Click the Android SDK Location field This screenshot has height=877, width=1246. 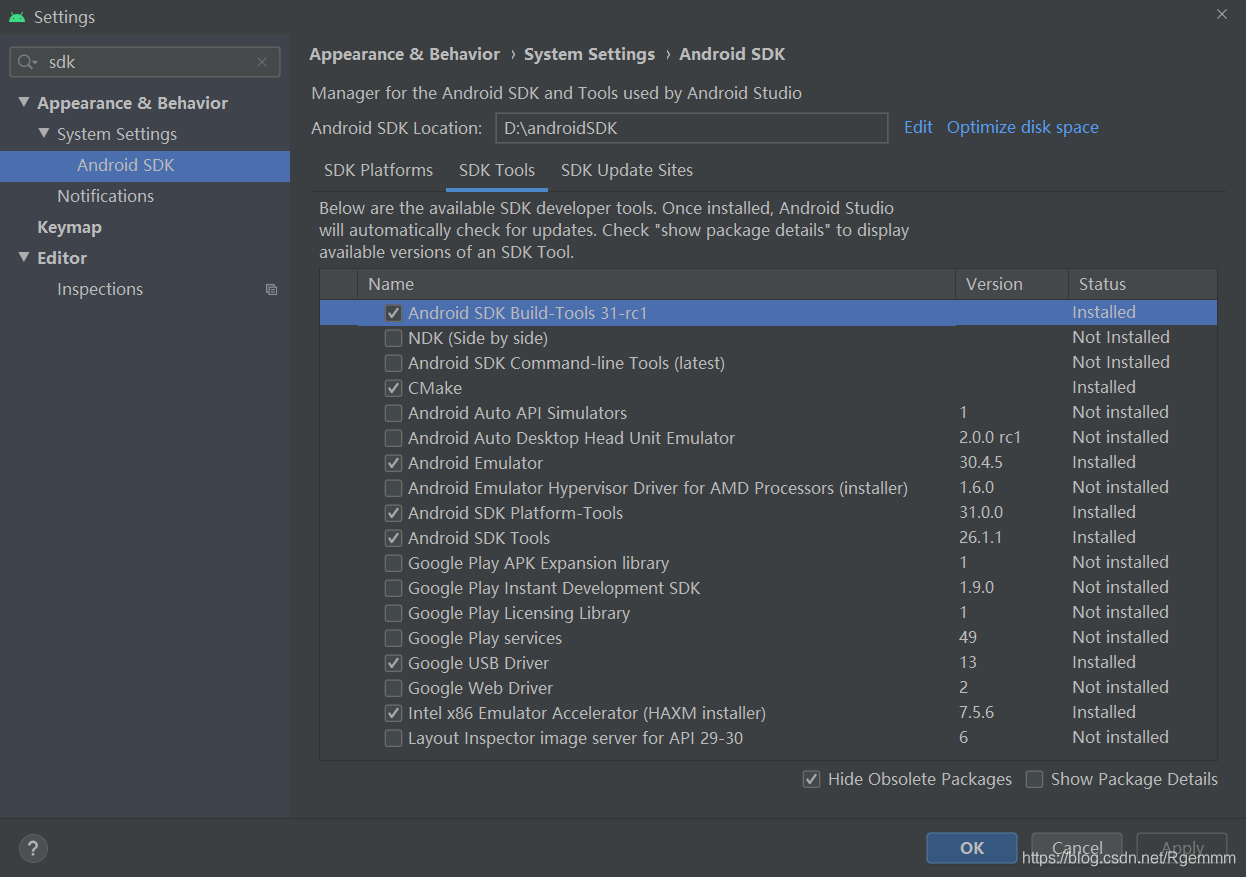pyautogui.click(x=692, y=128)
